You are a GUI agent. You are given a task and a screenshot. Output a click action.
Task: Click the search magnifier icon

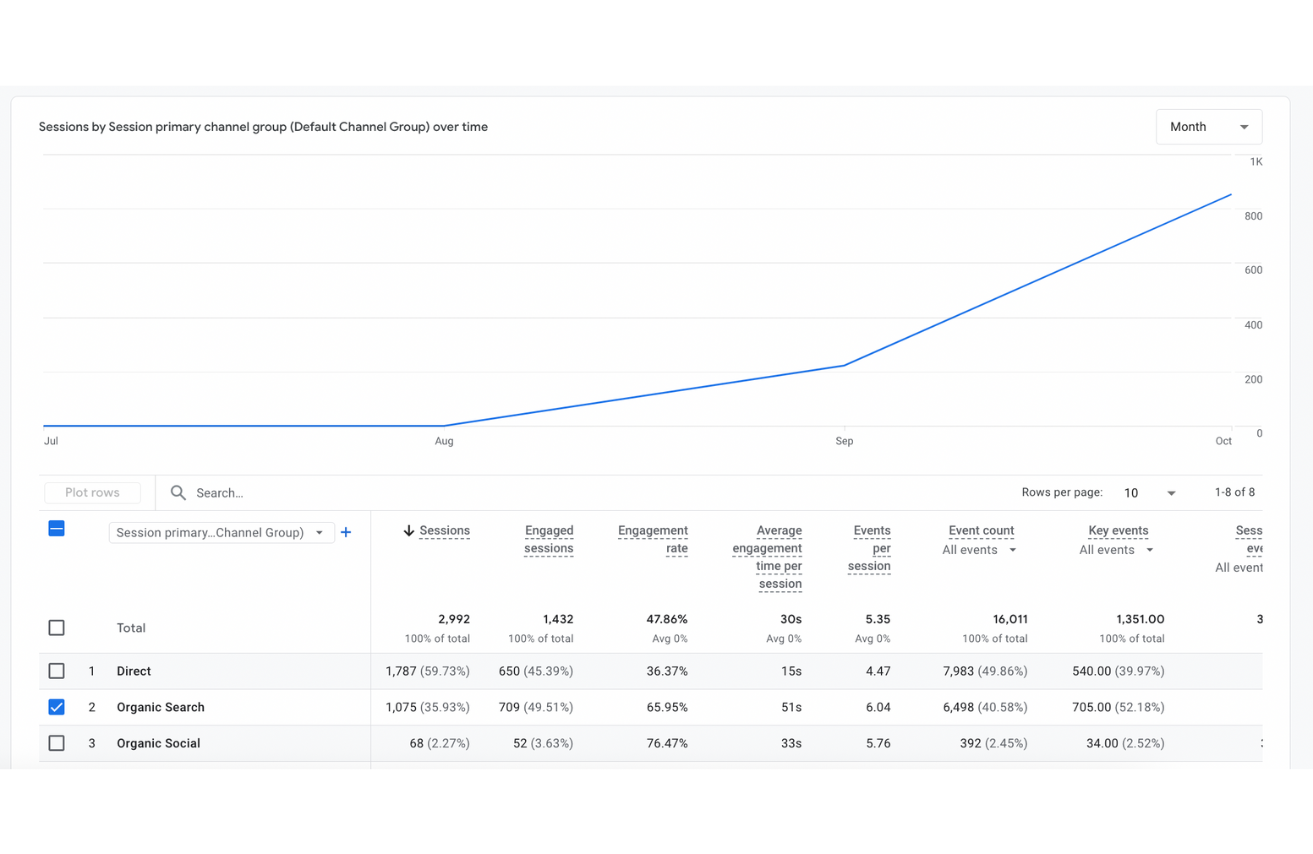coord(178,493)
